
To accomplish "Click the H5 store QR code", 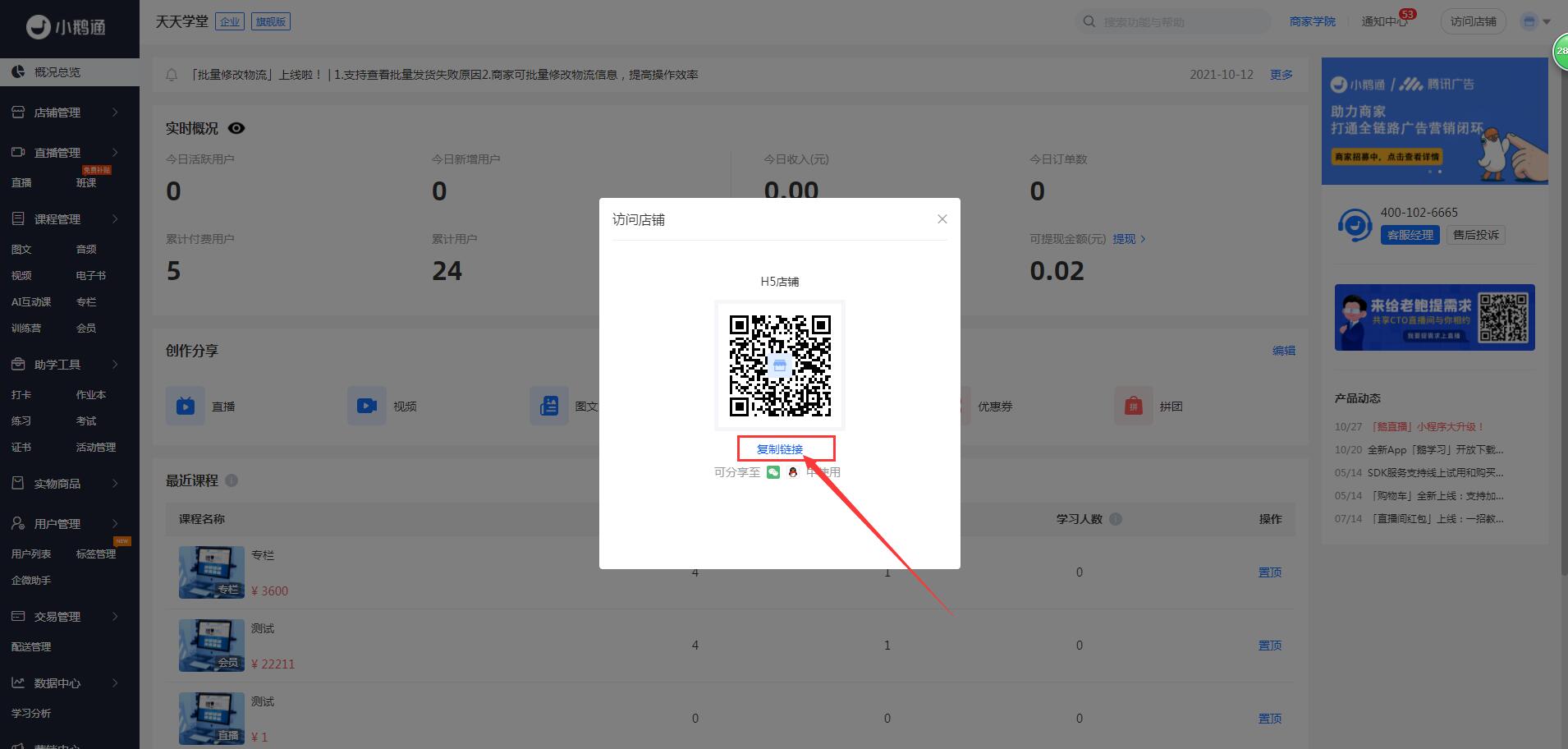I will coord(779,365).
